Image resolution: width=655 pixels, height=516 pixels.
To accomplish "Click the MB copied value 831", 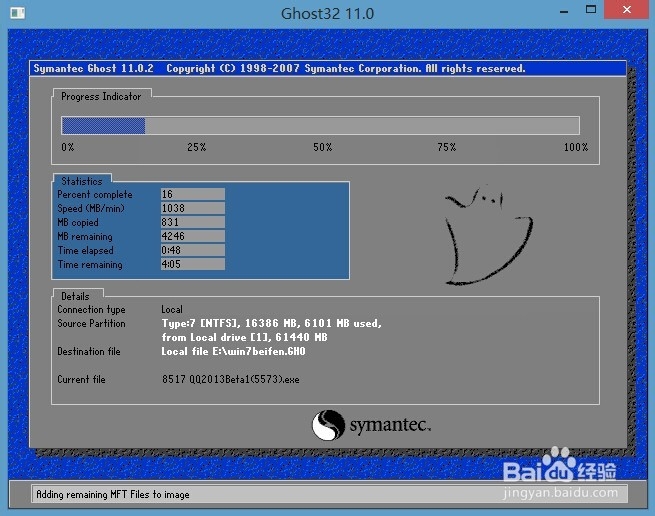I will click(x=193, y=222).
